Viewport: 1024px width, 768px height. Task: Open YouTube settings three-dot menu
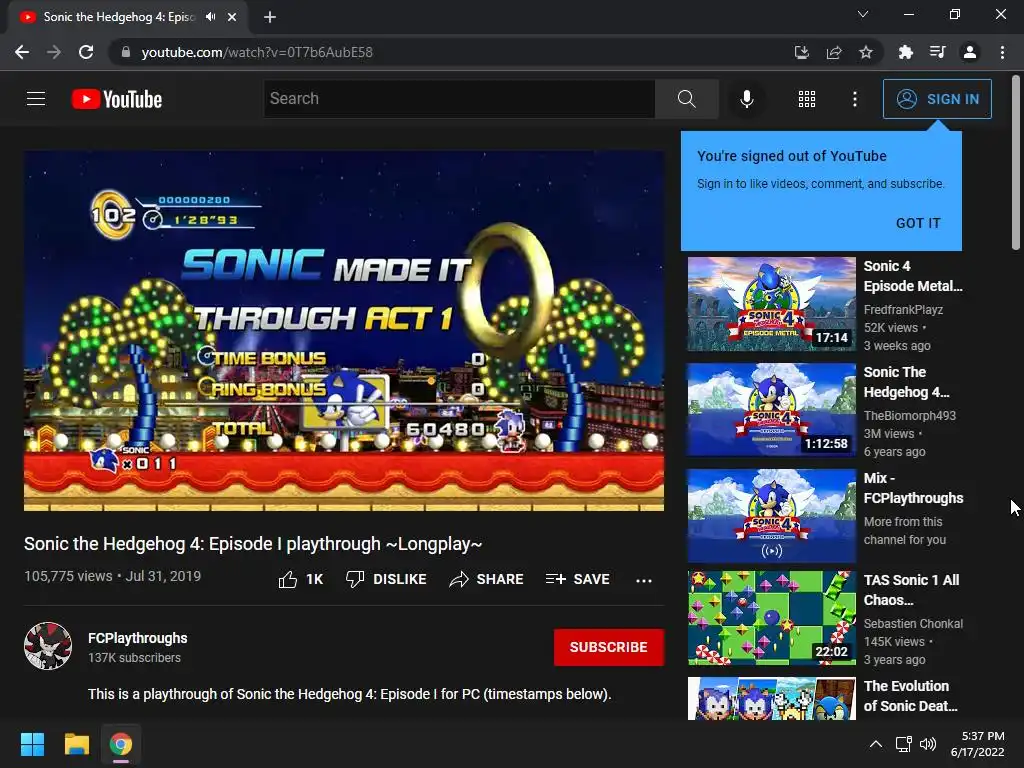tap(854, 99)
